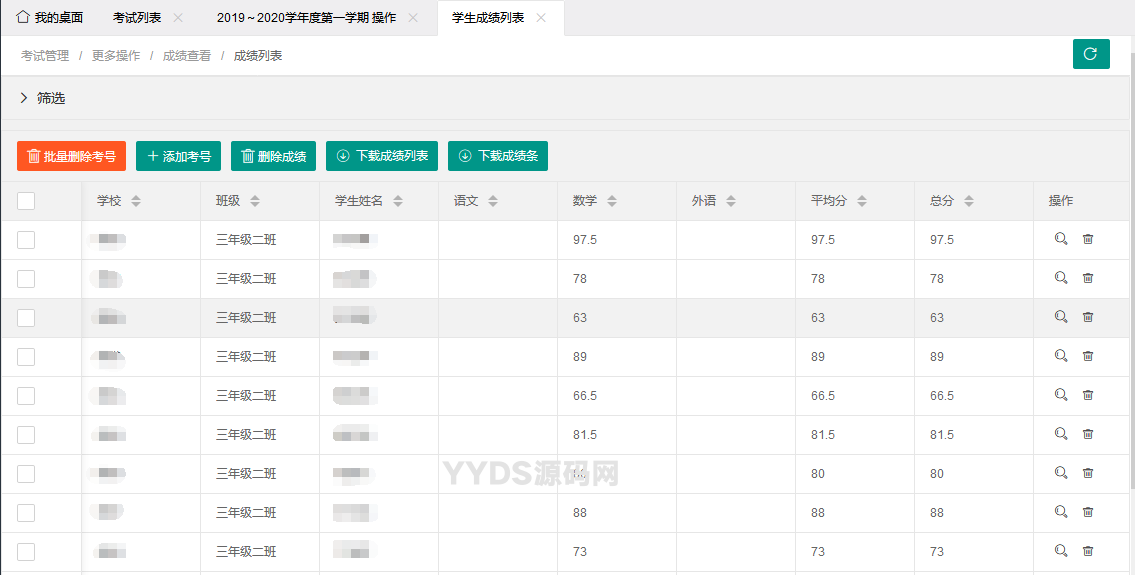View details for the 97.5 score row
This screenshot has height=575, width=1135.
click(x=1061, y=239)
